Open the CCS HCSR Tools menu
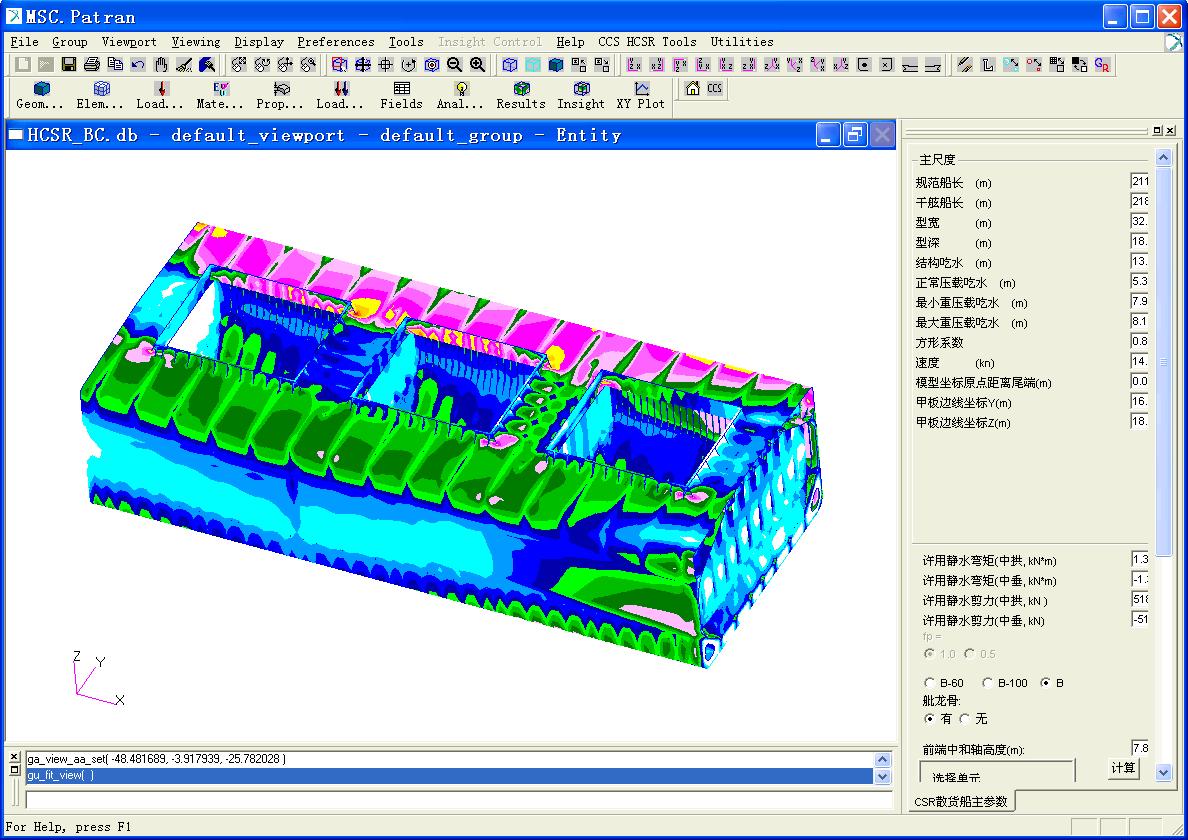This screenshot has width=1188, height=840. point(647,42)
